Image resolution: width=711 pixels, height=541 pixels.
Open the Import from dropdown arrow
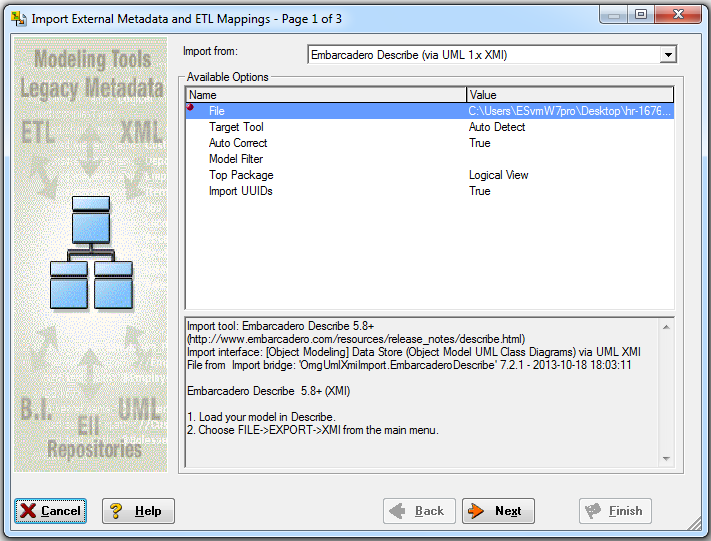tap(667, 55)
